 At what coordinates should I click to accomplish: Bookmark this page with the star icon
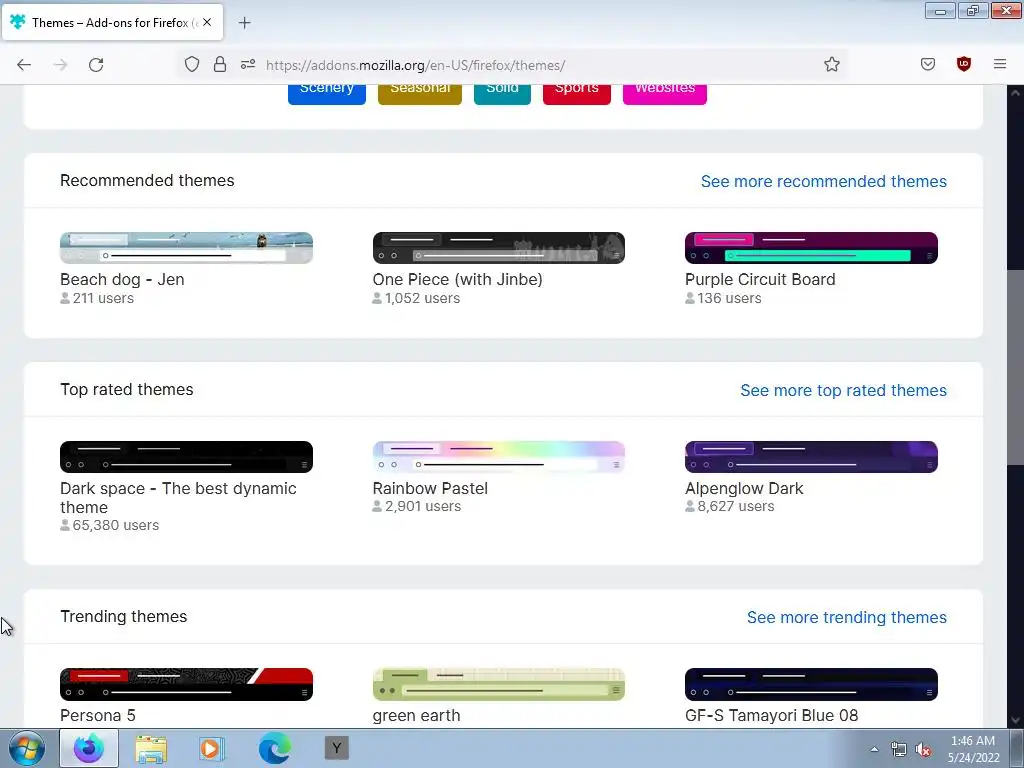[x=831, y=64]
